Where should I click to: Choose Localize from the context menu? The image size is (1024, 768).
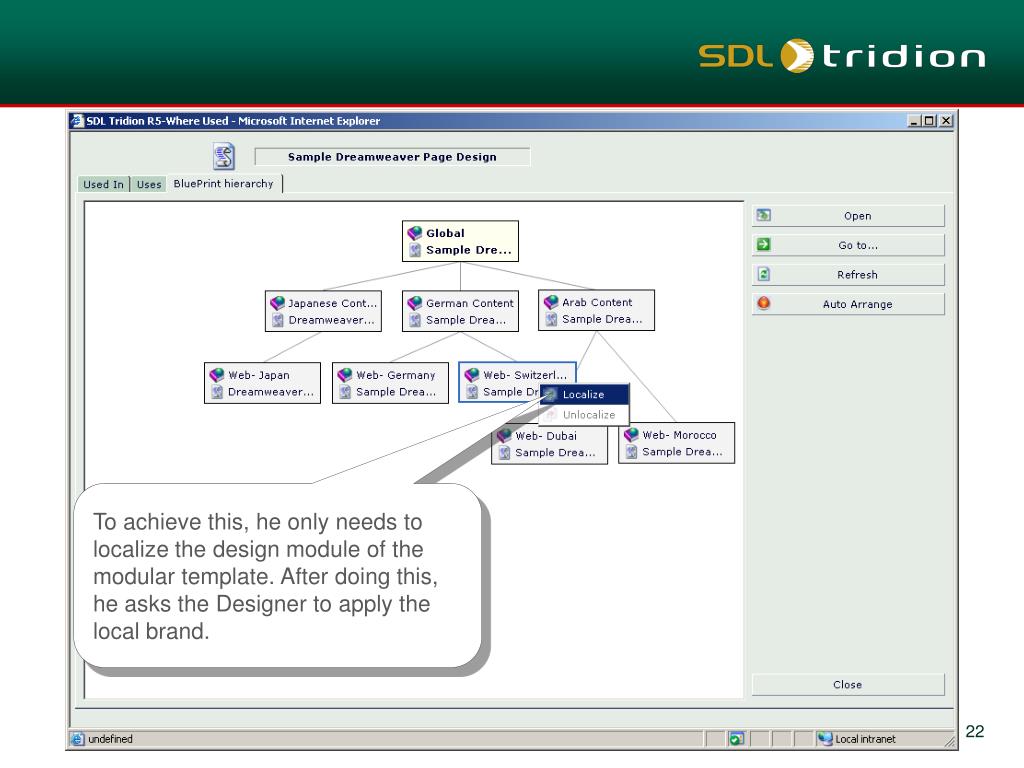coord(584,394)
